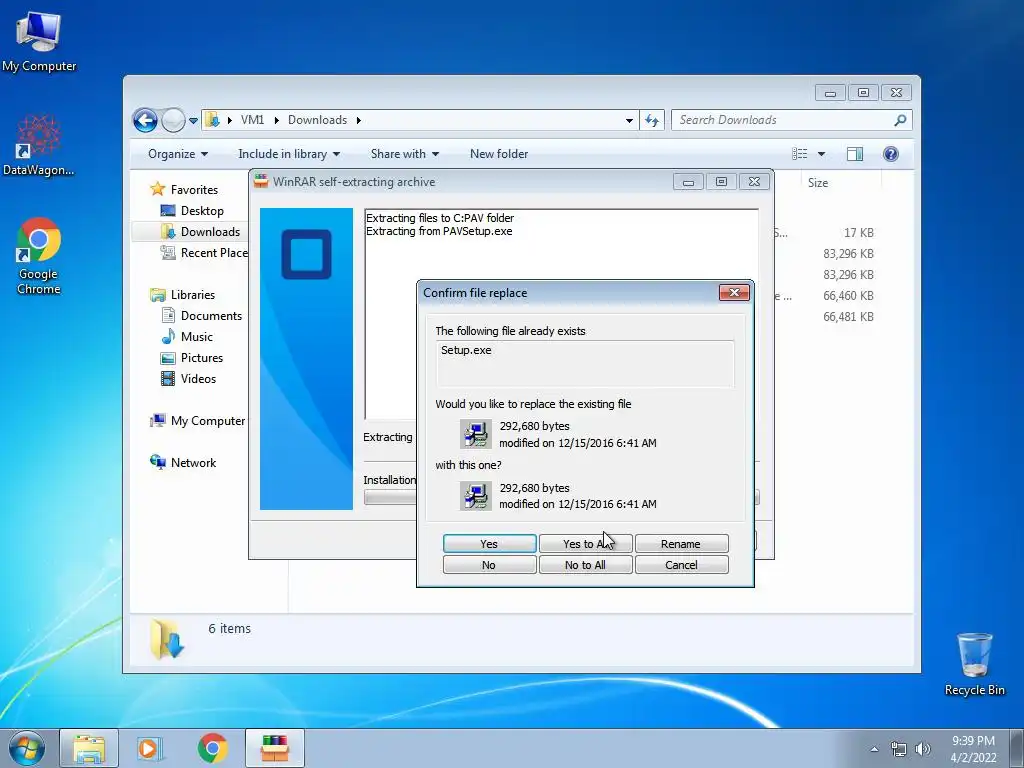
Task: Click the Size column header
Action: [818, 183]
